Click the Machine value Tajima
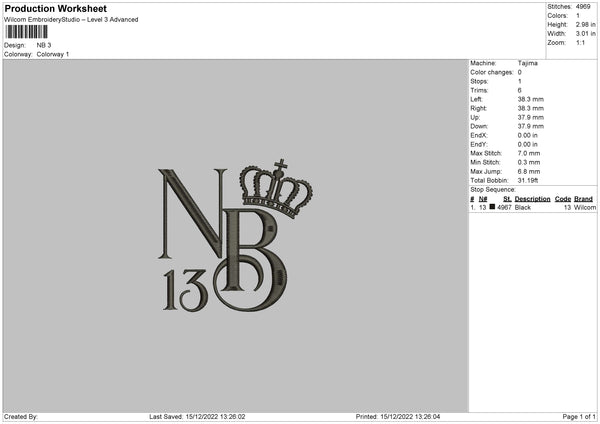600x424 pixels. 528,63
